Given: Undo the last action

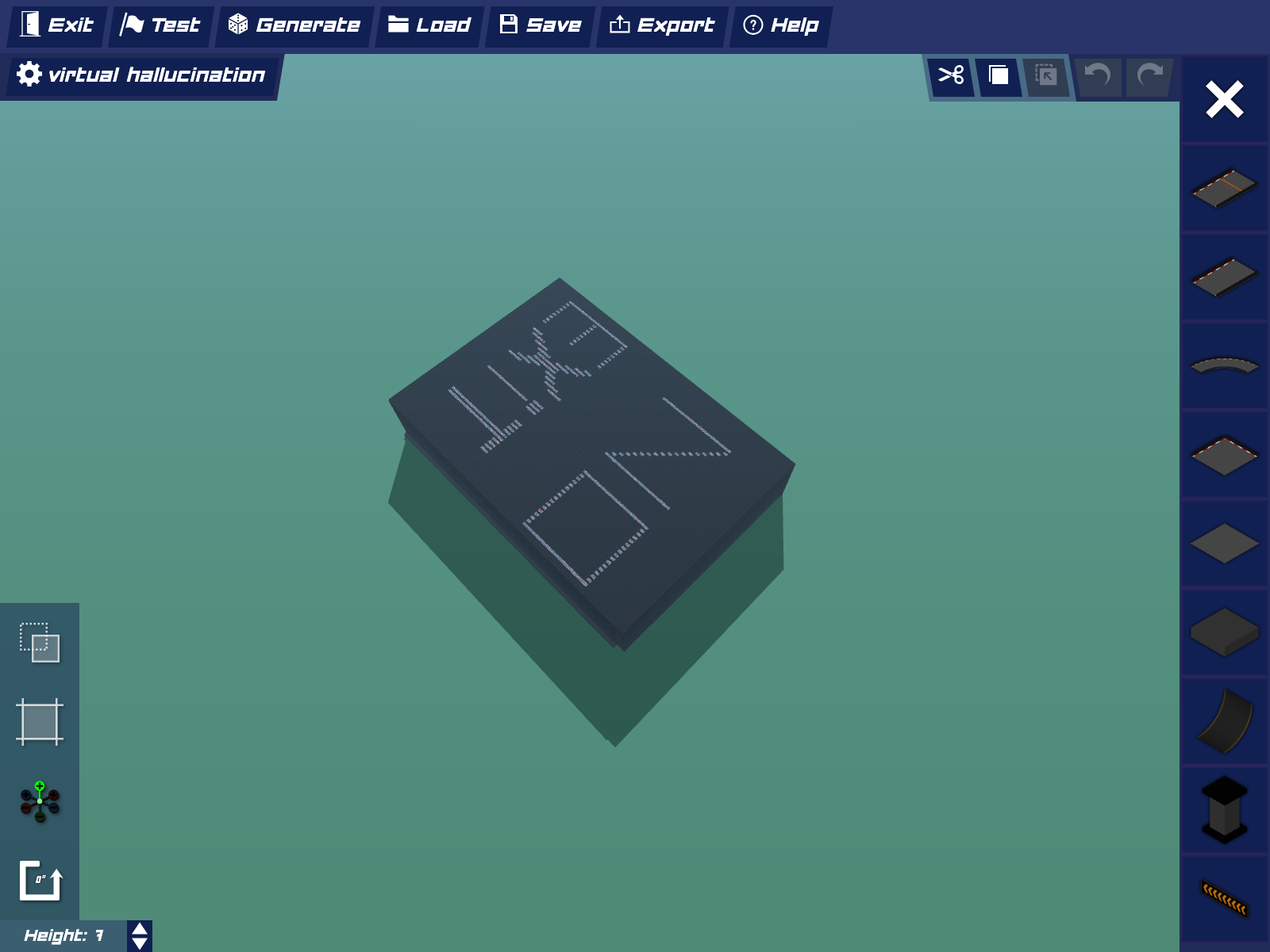Looking at the screenshot, I should coord(1098,76).
